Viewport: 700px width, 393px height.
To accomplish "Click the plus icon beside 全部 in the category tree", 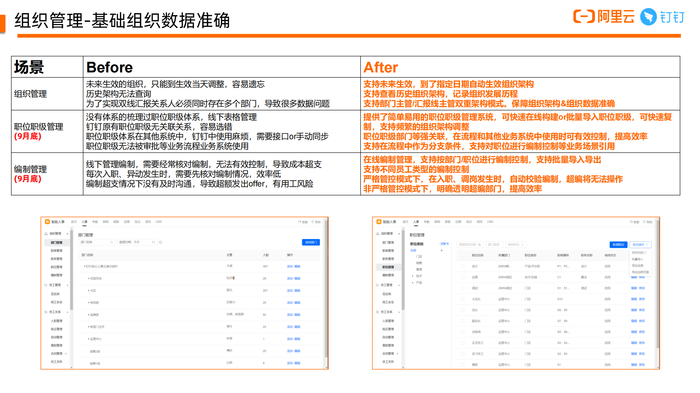I will 442,250.
